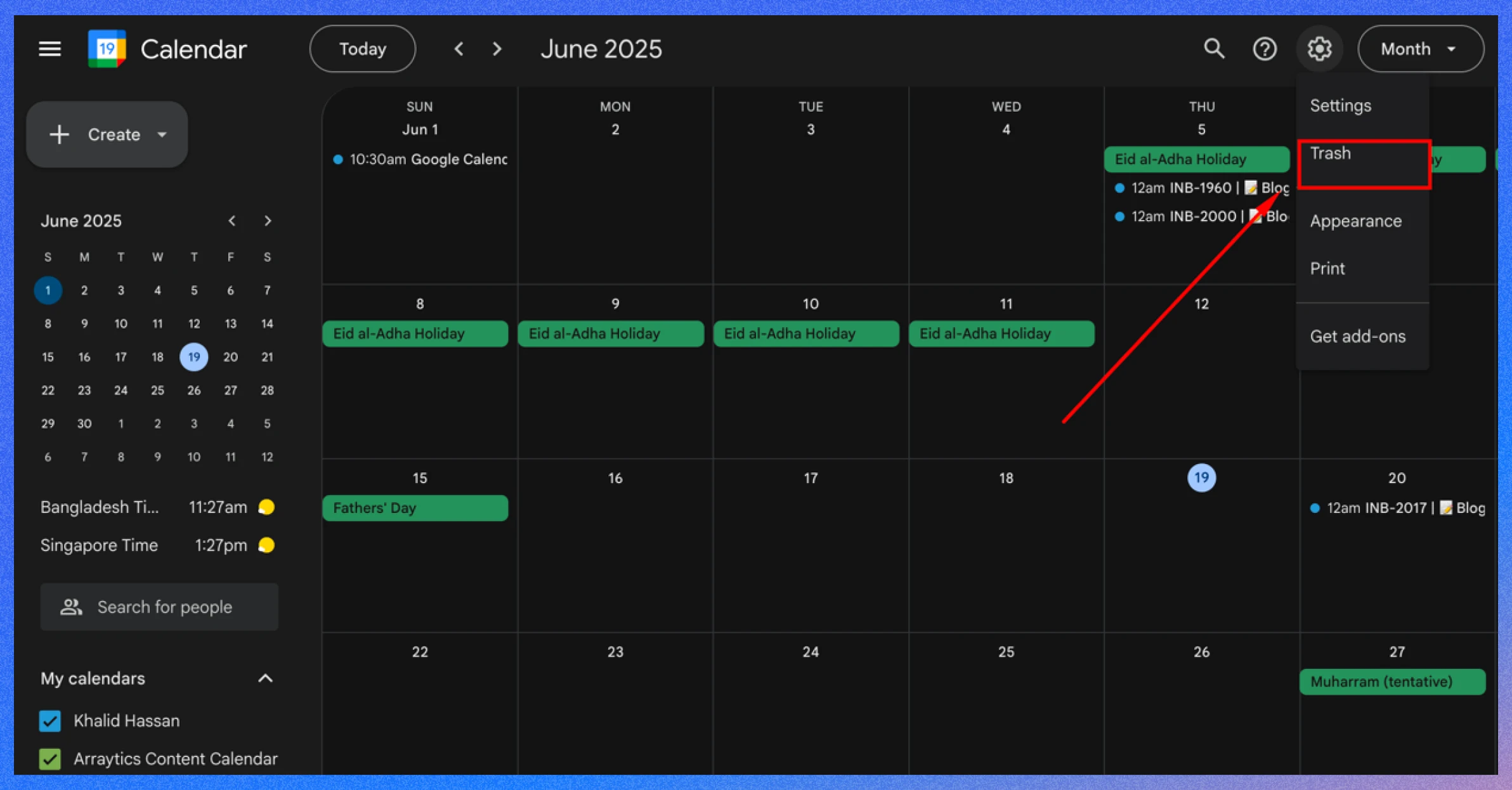Click June 2025 mini calendar title
Screen dimensions: 1512x790
(81, 221)
